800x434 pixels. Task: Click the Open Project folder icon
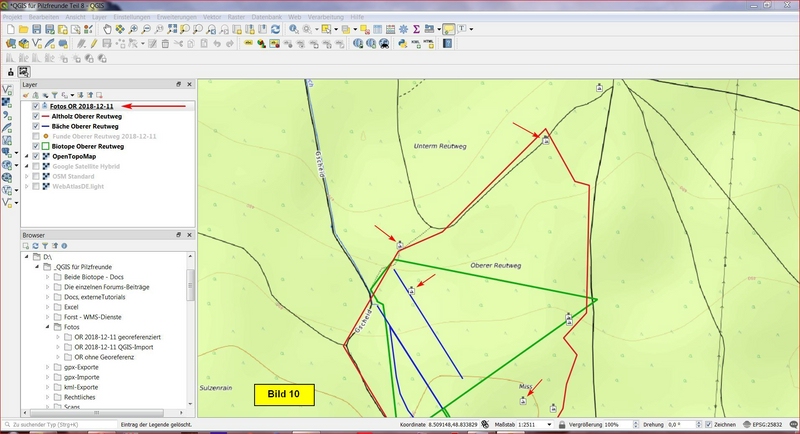click(x=24, y=30)
